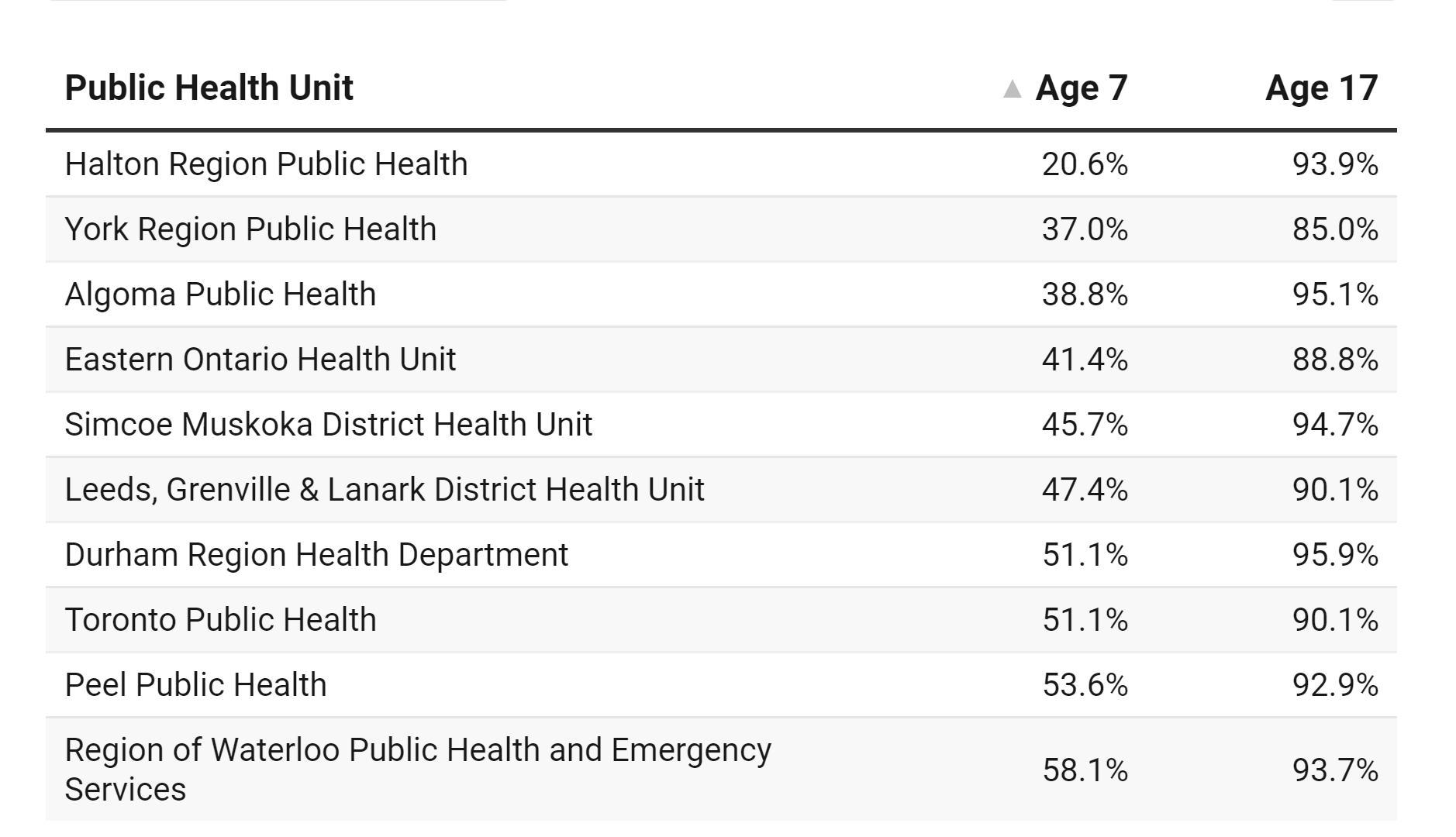This screenshot has height=837, width=1456.
Task: Select the York Region Public Health row
Action: point(250,229)
